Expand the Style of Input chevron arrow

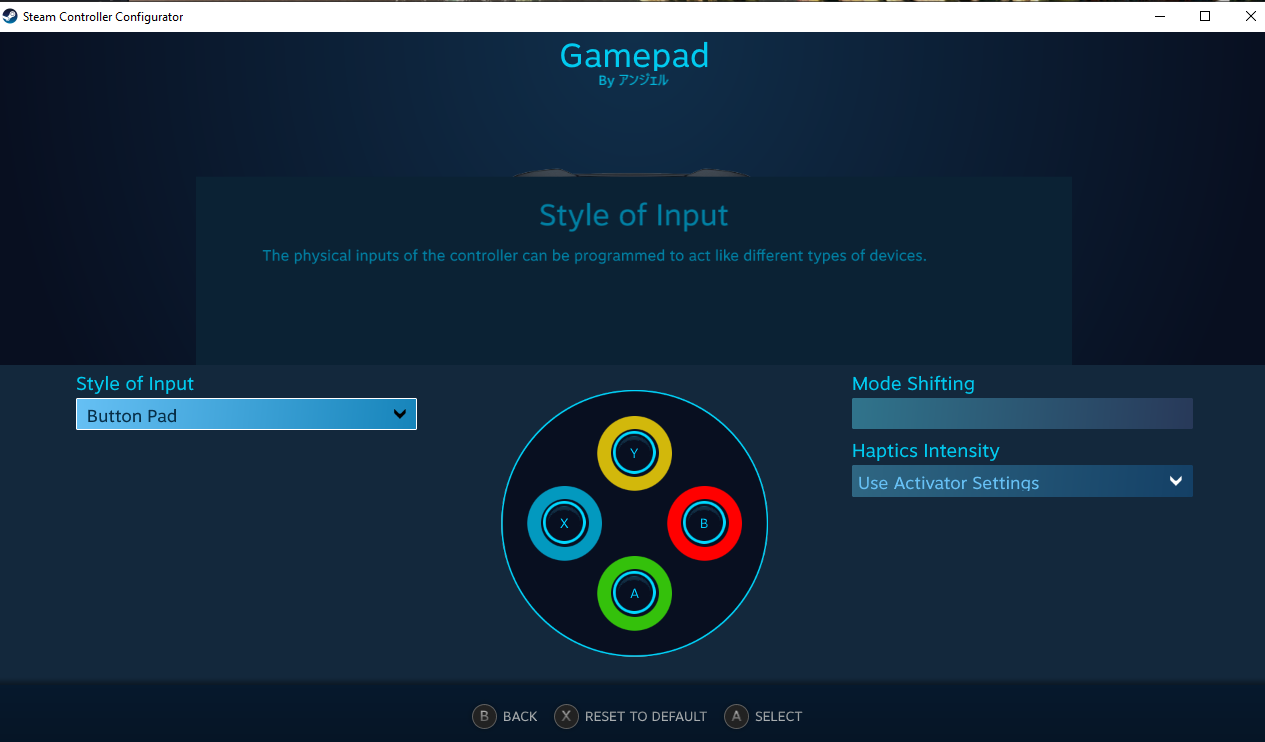tap(400, 414)
